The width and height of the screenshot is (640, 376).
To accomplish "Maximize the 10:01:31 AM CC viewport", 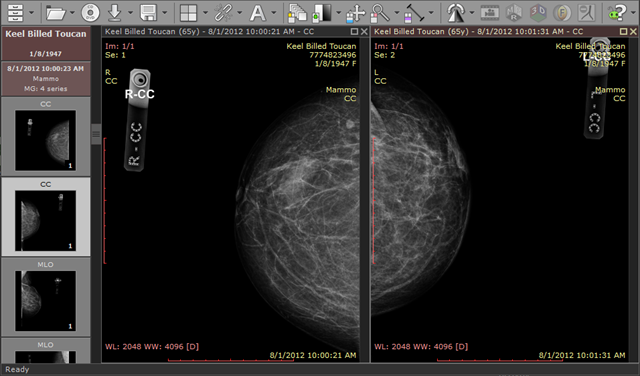I will (623, 31).
